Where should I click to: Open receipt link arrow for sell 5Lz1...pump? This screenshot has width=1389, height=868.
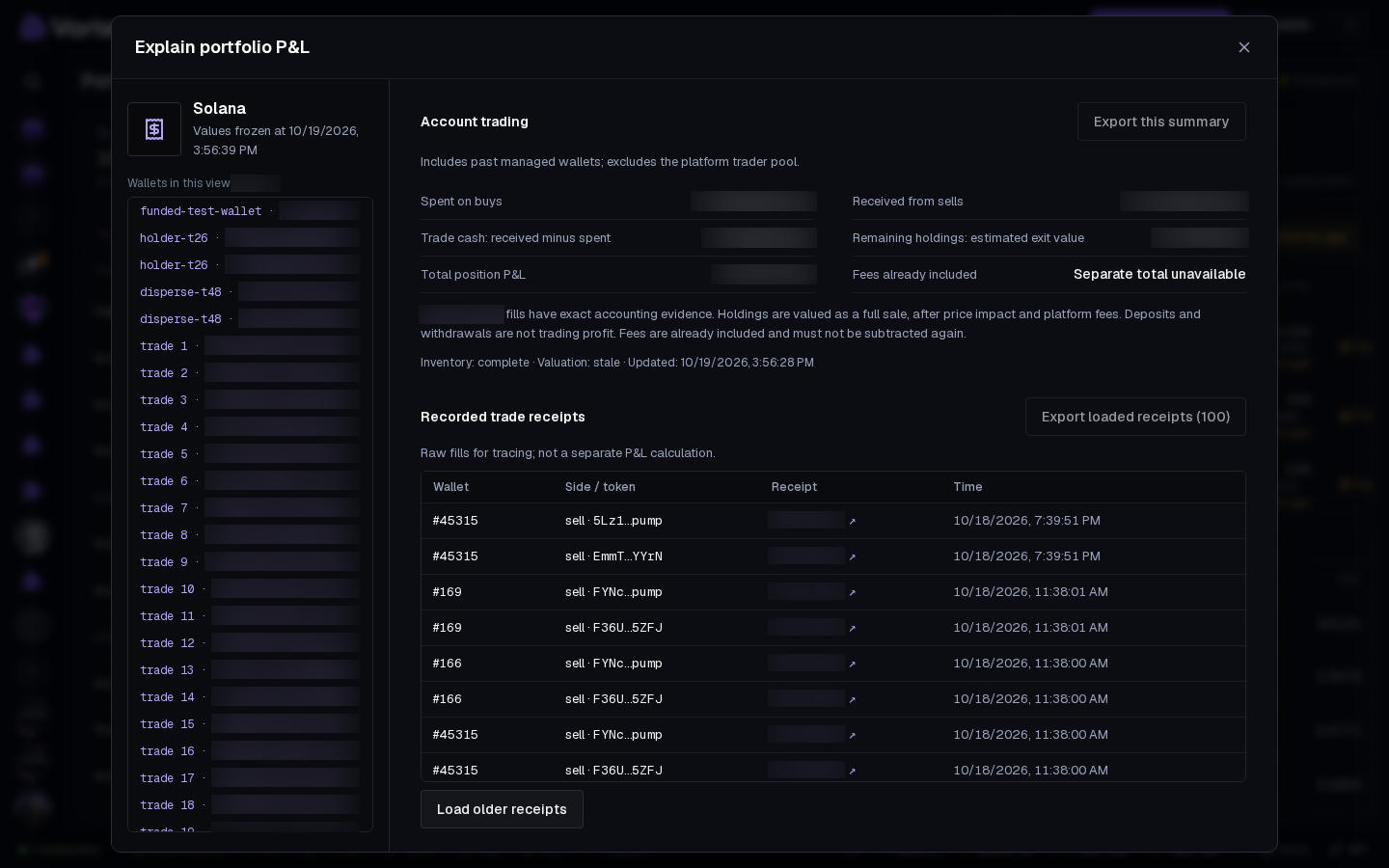tap(852, 521)
